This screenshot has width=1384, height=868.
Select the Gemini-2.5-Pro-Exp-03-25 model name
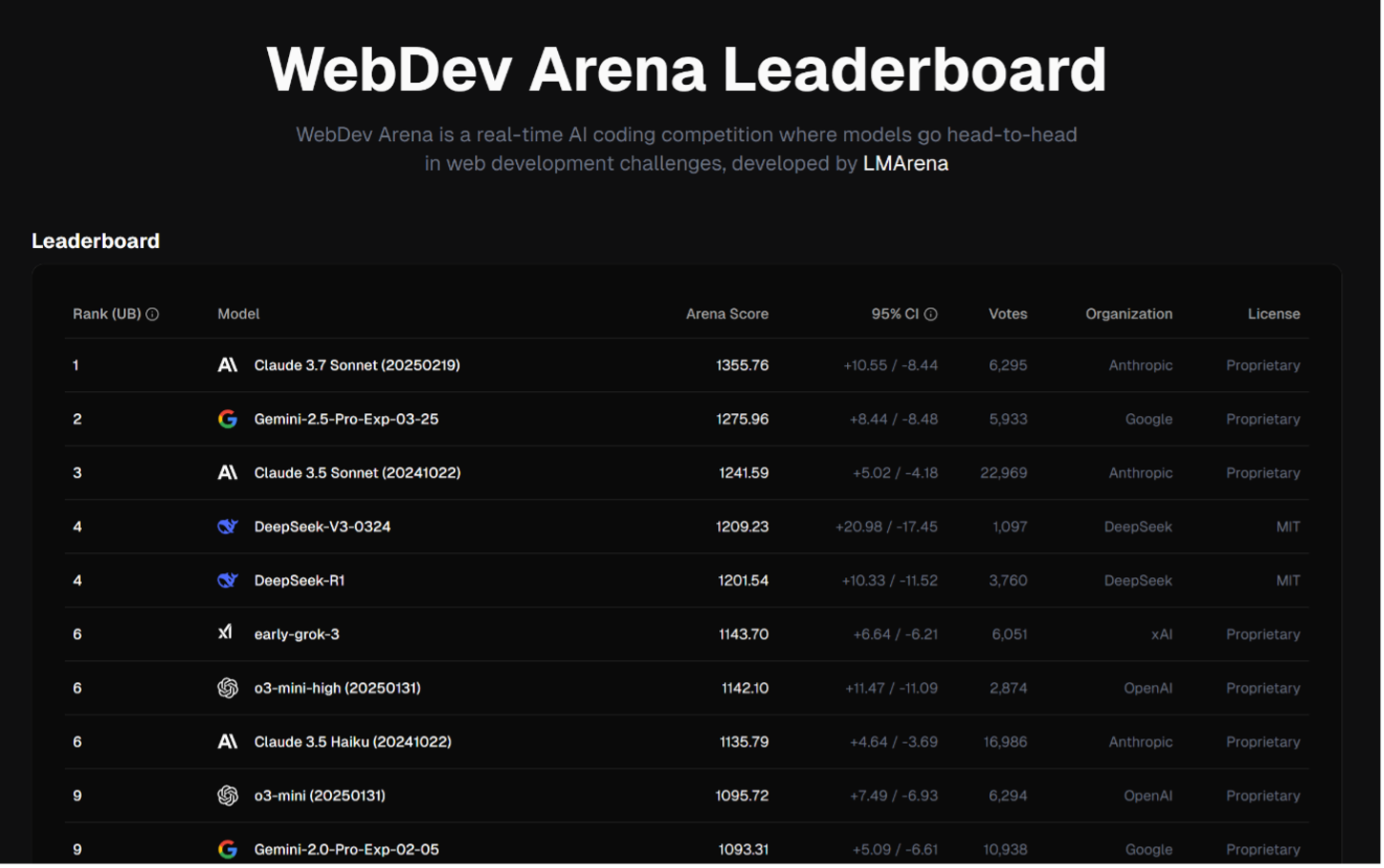pos(347,420)
